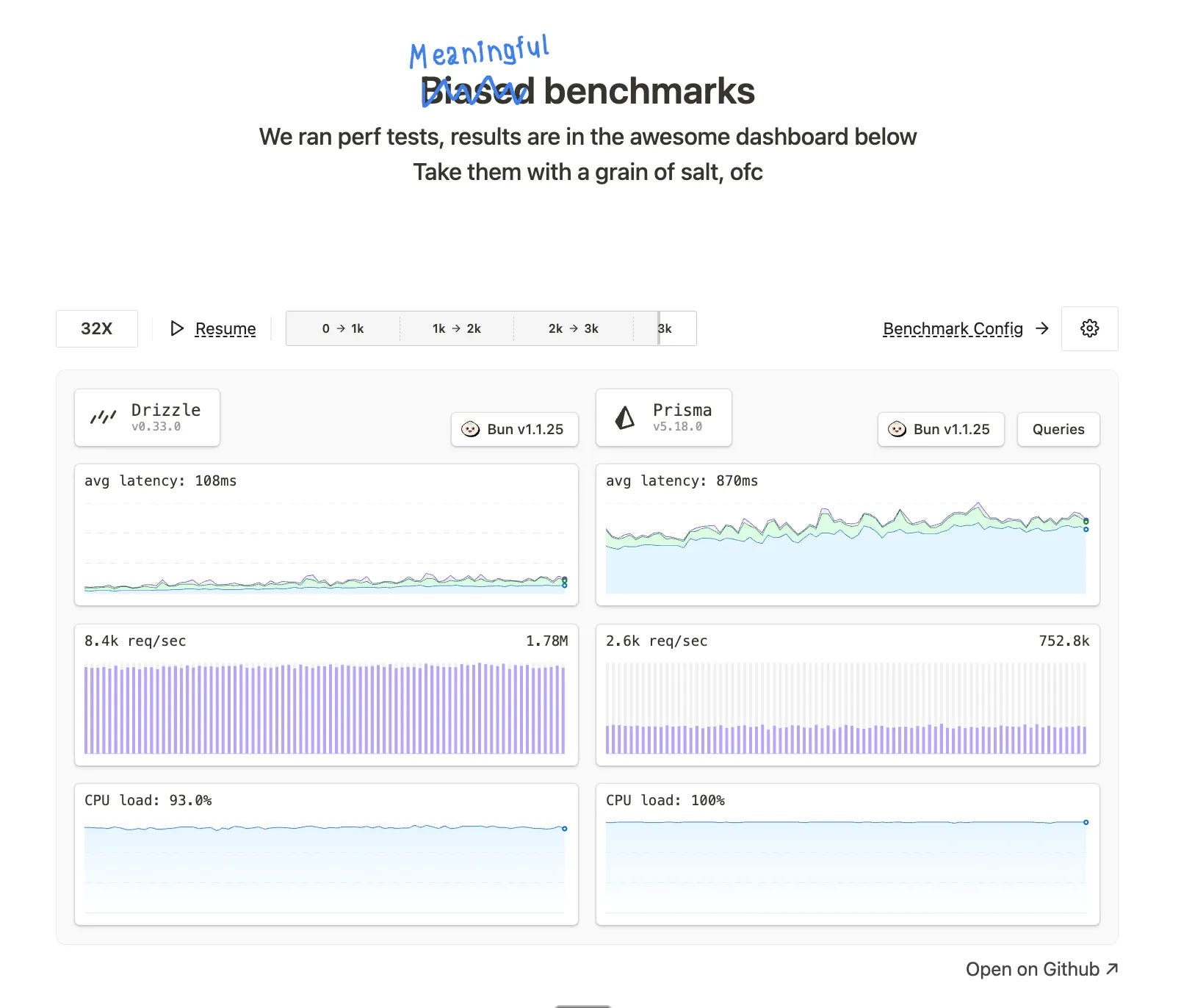The height and width of the screenshot is (1008, 1181).
Task: Click the Benchmark Config link
Action: pyautogui.click(x=953, y=328)
